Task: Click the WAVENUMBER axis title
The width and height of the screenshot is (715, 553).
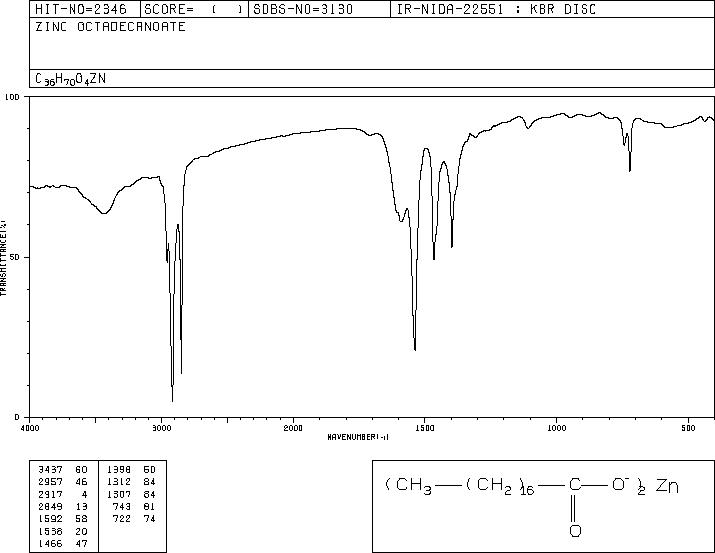Action: (x=358, y=437)
